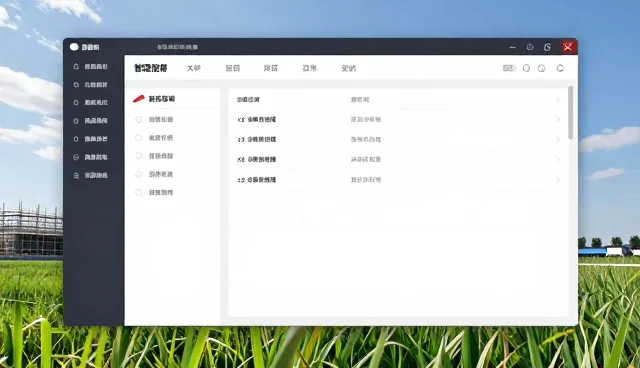Close the window with the red X button
This screenshot has height=368, width=640.
[568, 47]
